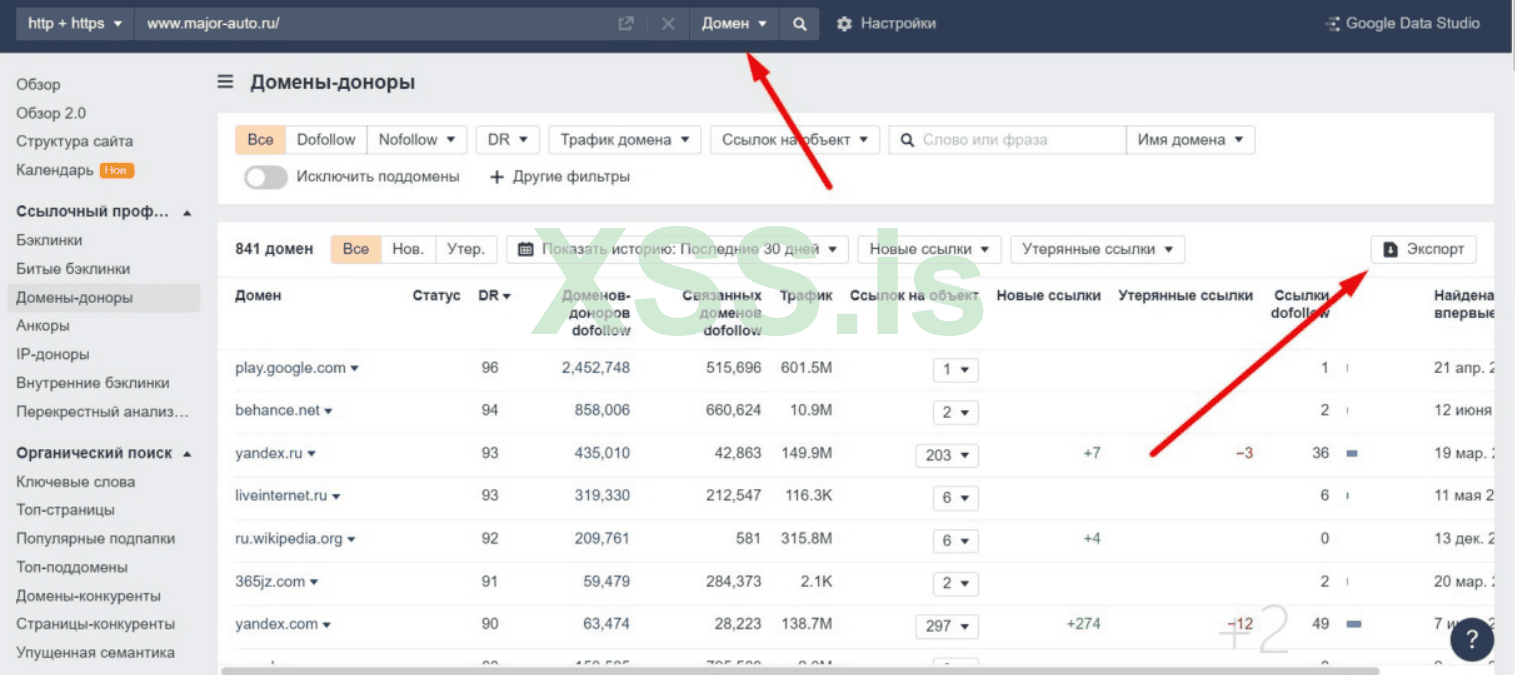Click the magnifier search icon in top bar
Image resolution: width=1515 pixels, height=675 pixels.
[799, 24]
